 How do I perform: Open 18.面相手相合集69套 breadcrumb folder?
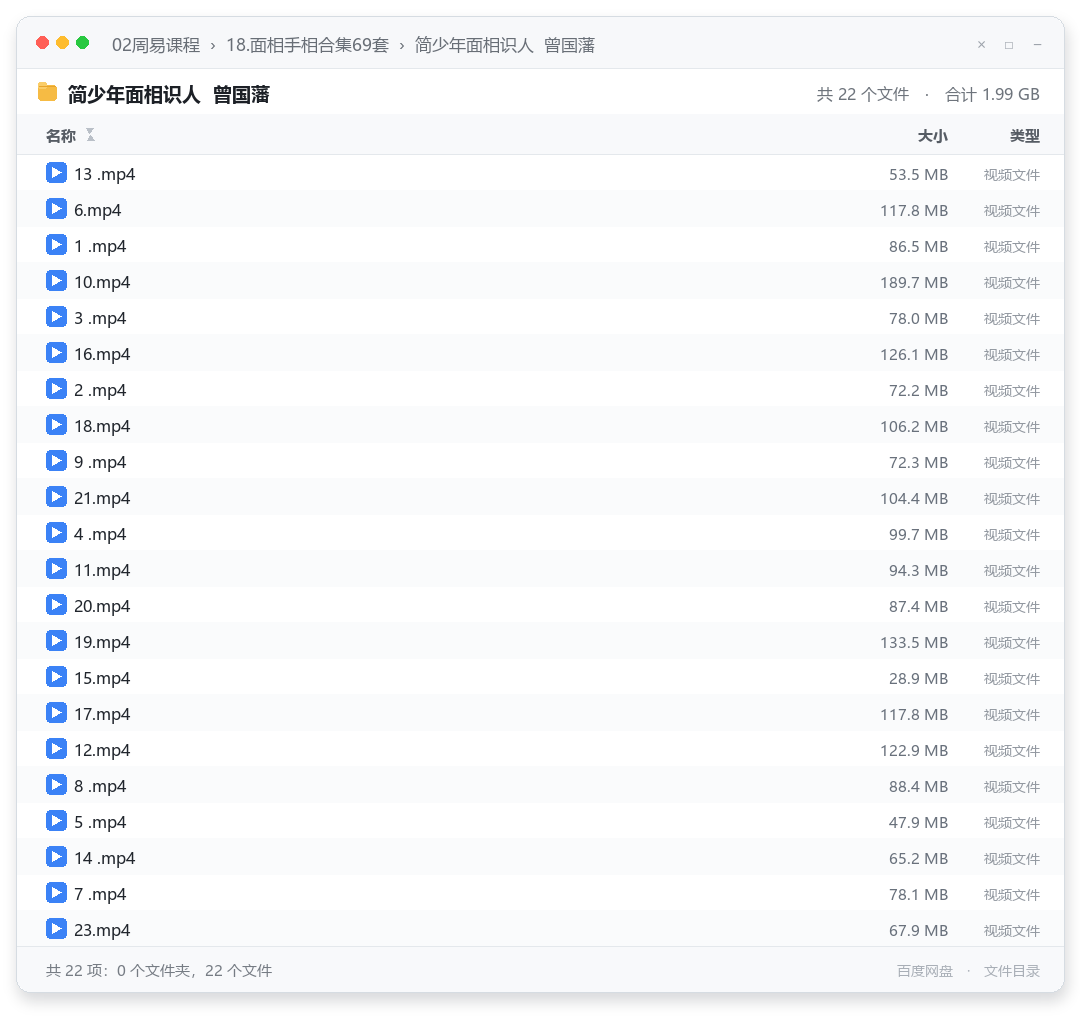[x=308, y=45]
